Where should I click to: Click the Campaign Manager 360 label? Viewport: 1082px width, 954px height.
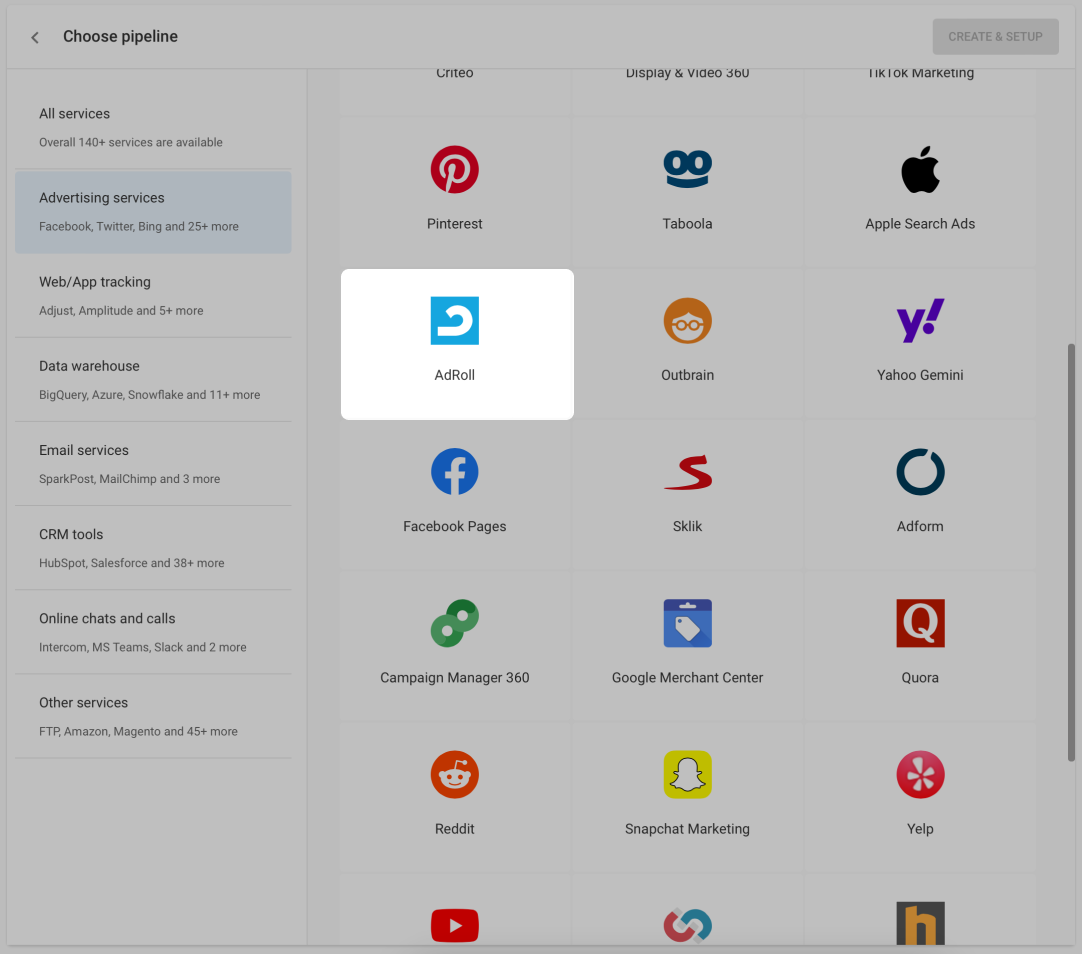point(455,677)
